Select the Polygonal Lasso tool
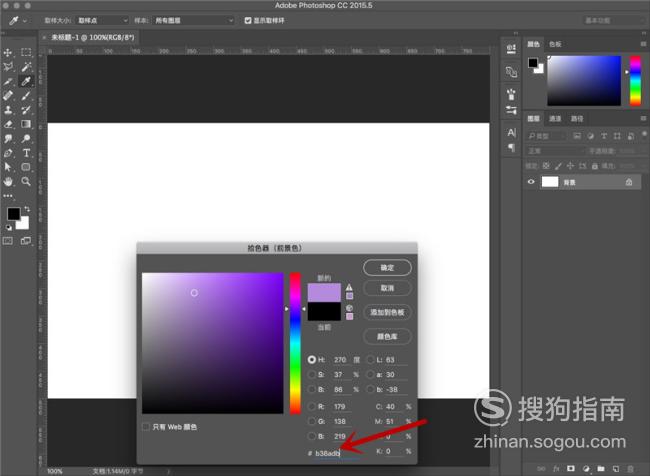 tap(8, 67)
